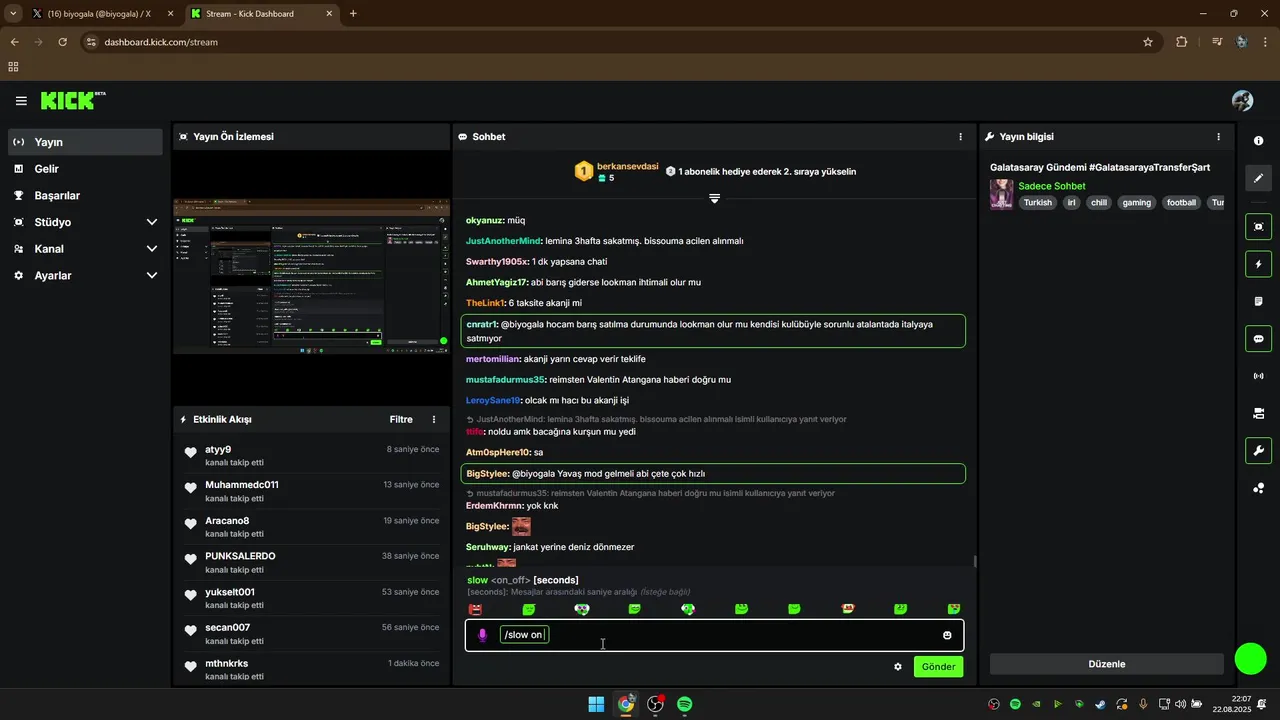Select the first red emote in emote row
The width and height of the screenshot is (1280, 720).
pyautogui.click(x=476, y=609)
